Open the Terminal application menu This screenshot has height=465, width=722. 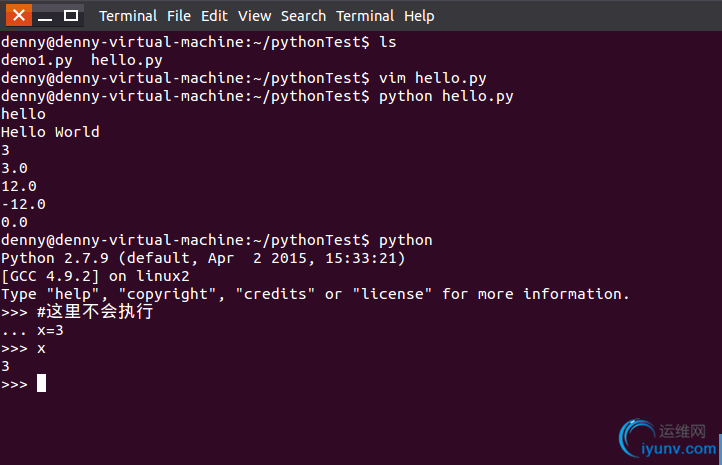click(x=128, y=16)
